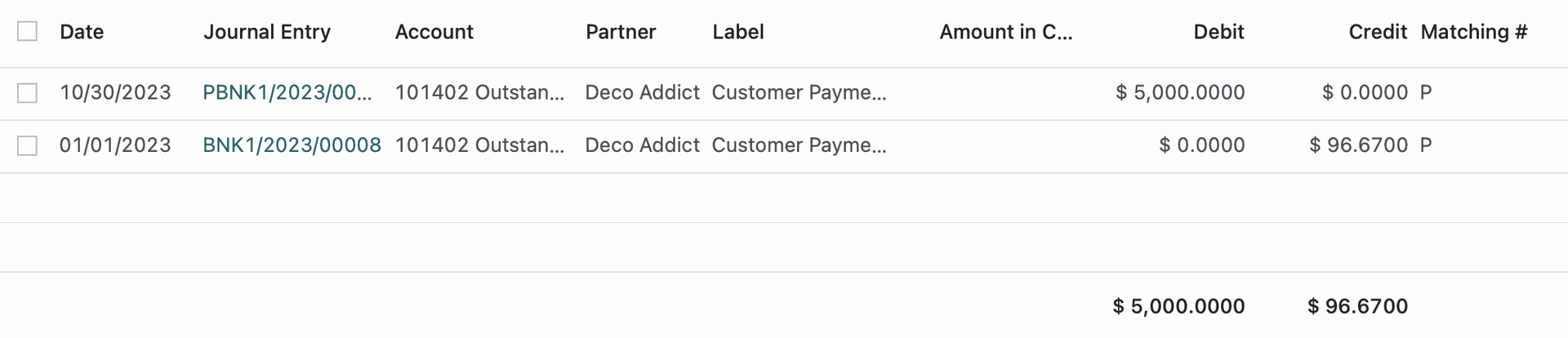This screenshot has width=1568, height=338.
Task: Click the $ 96.6700 credit cell in second row
Action: pyautogui.click(x=1359, y=145)
